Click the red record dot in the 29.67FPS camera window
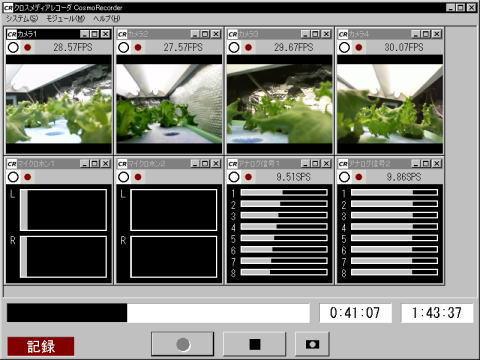Image resolution: width=480 pixels, height=360 pixels. pyautogui.click(x=248, y=47)
